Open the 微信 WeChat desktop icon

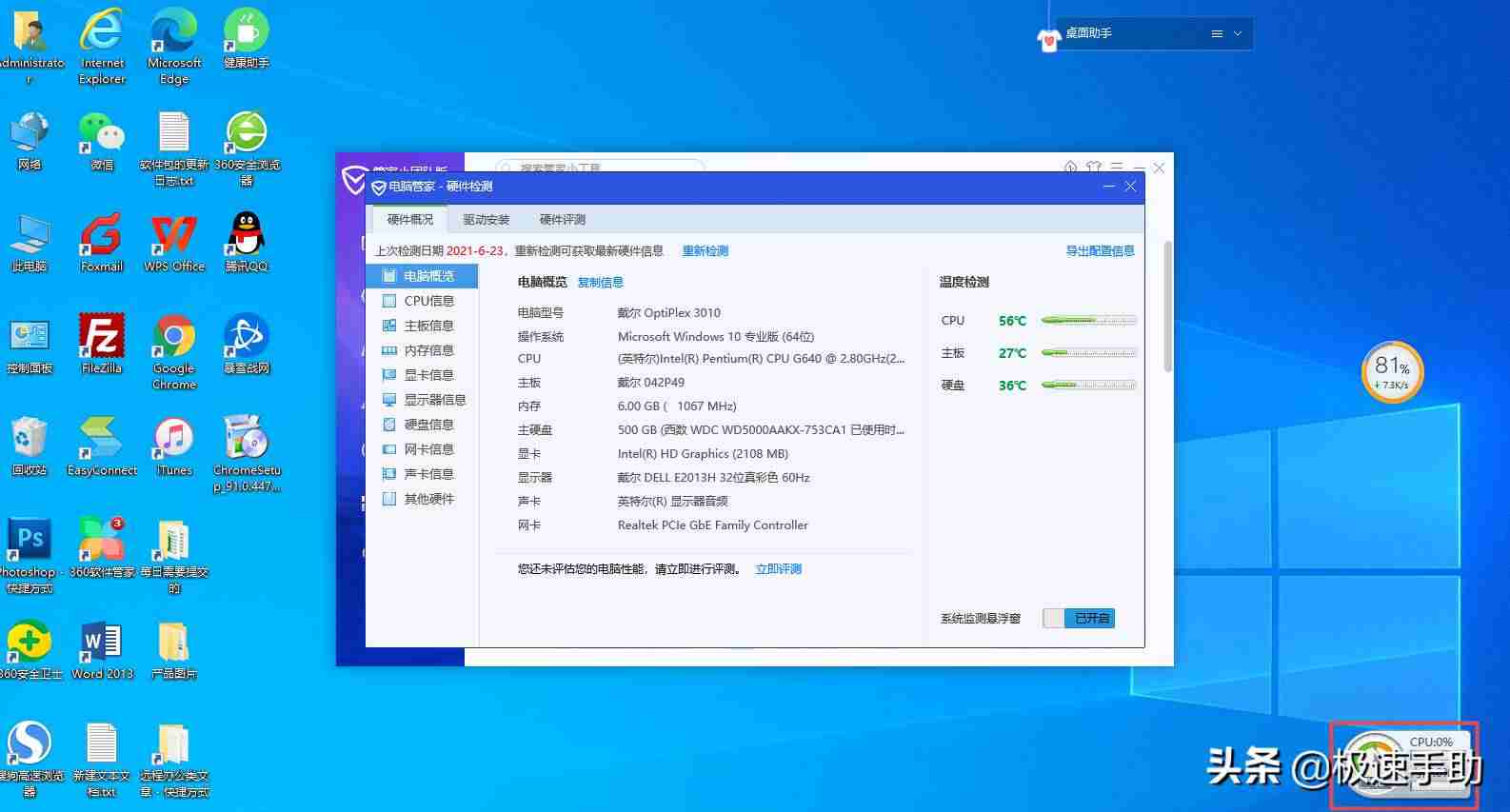pyautogui.click(x=102, y=142)
